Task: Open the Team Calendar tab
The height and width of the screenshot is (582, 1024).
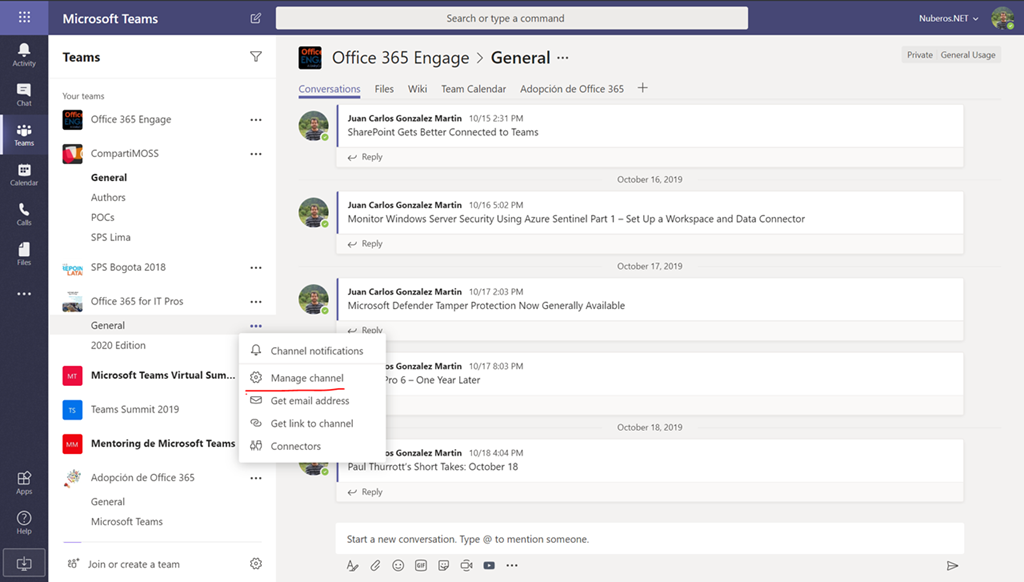Action: click(473, 89)
